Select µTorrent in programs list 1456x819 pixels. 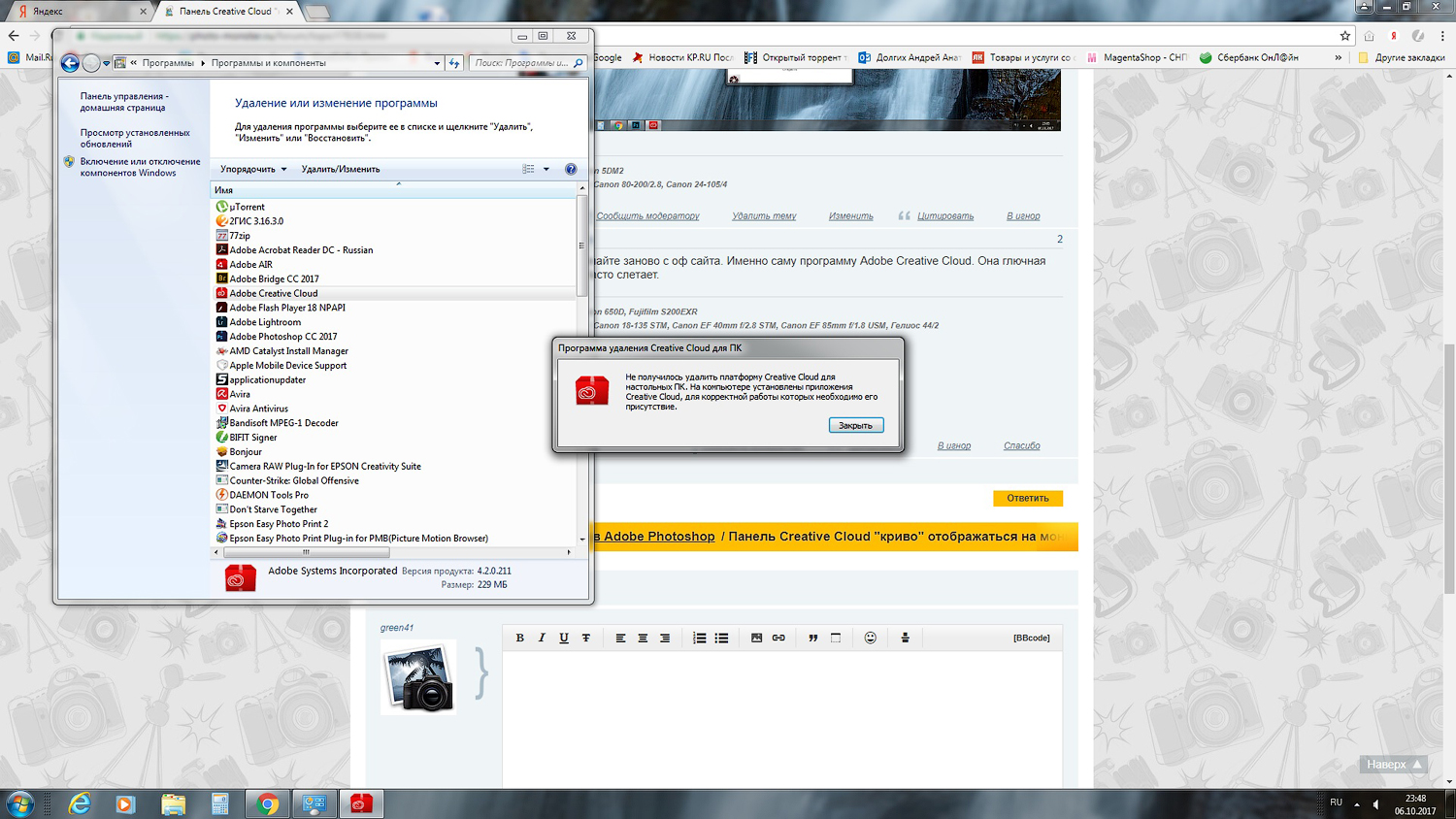(247, 207)
